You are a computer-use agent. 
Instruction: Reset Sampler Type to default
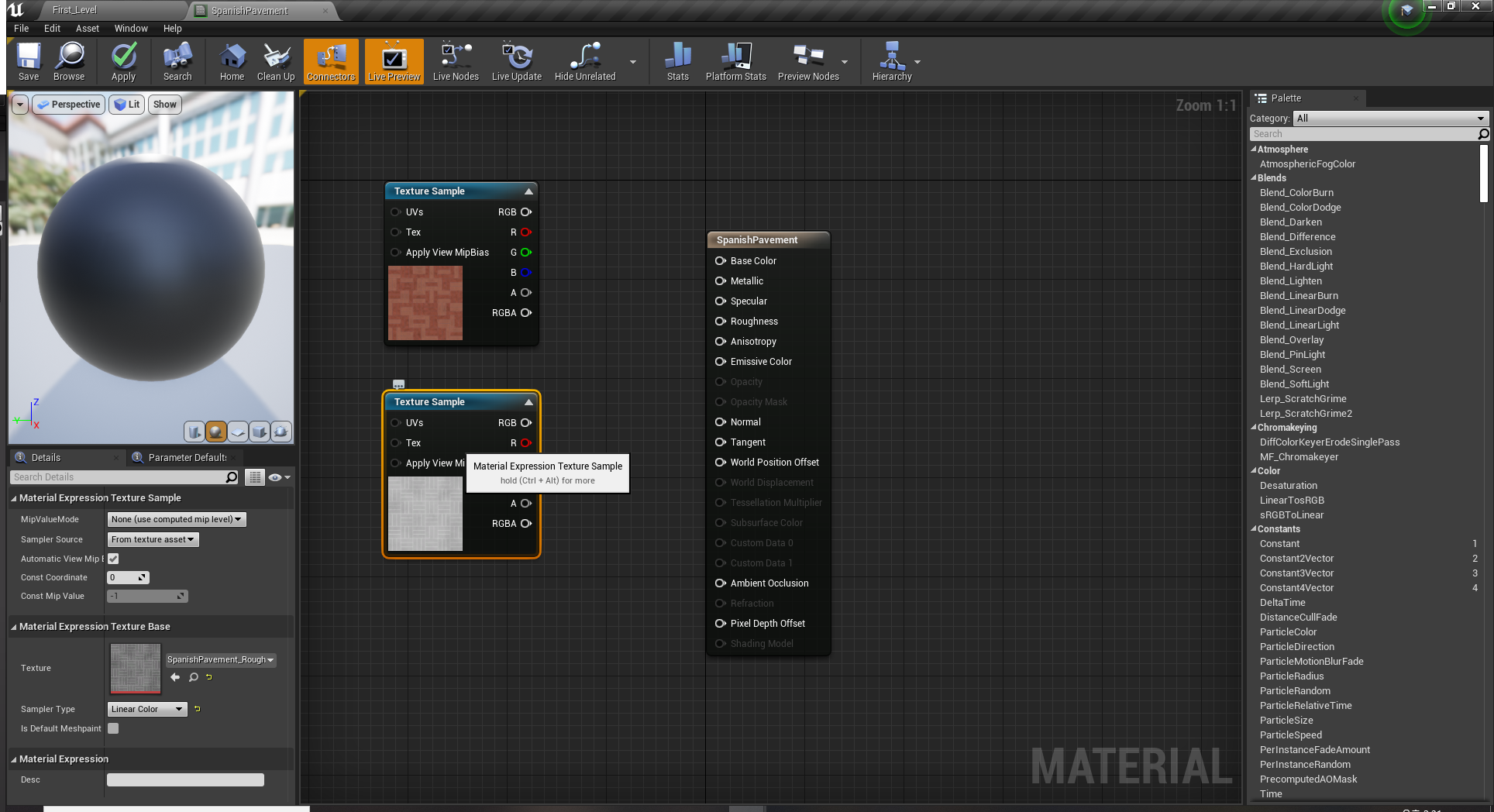click(198, 709)
